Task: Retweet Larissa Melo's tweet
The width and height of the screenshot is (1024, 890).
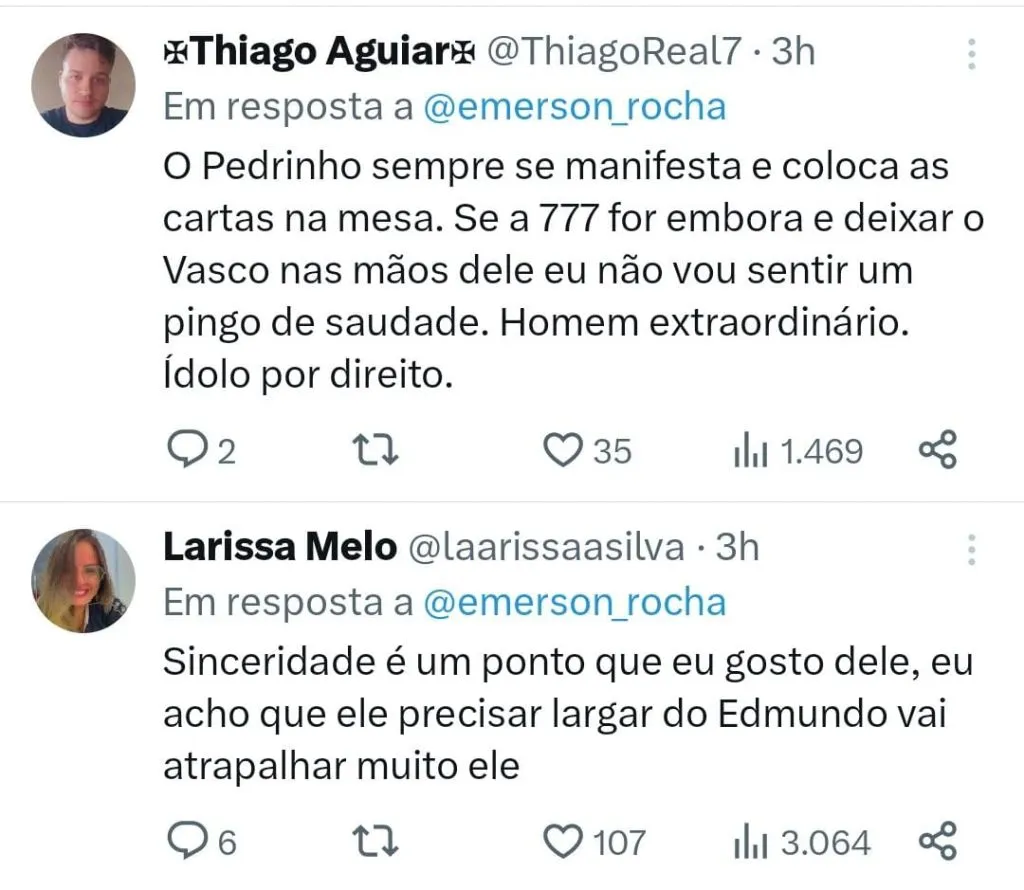Action: point(378,841)
